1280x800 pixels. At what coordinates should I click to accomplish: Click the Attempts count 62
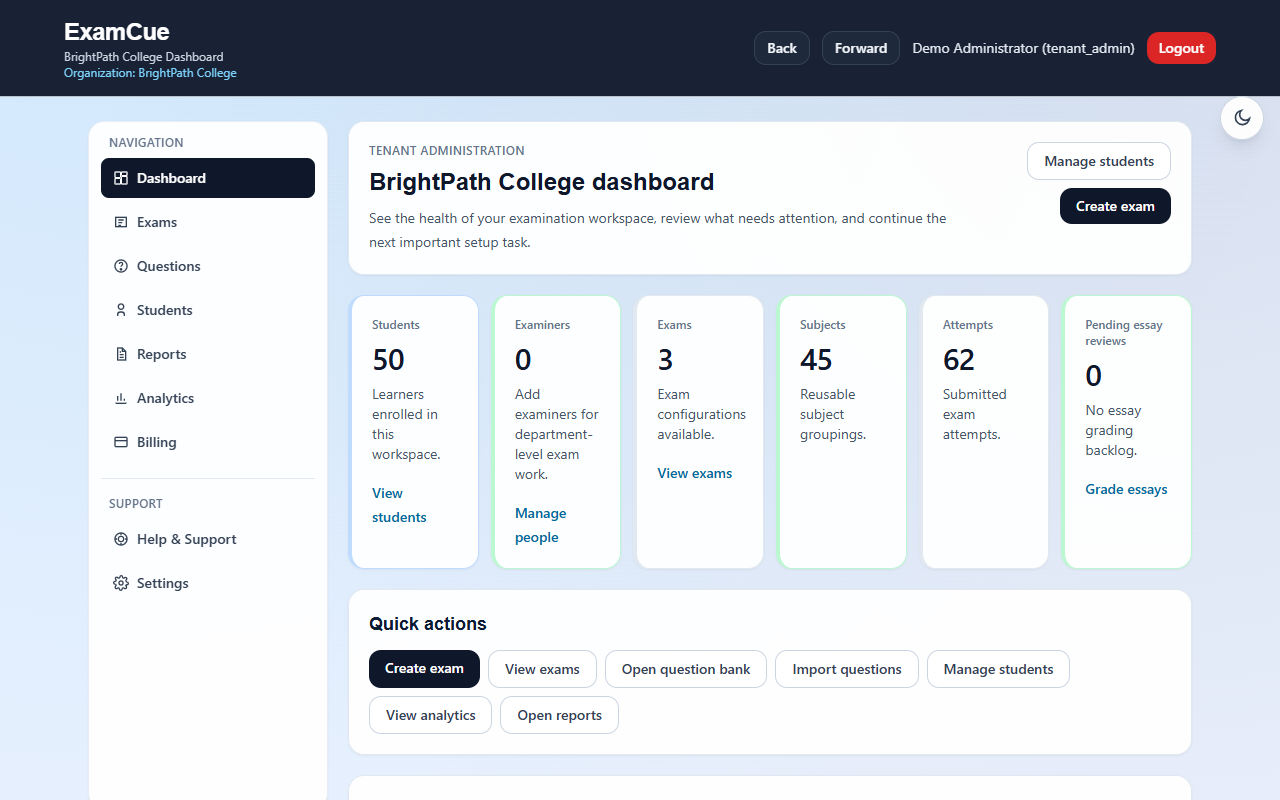pyautogui.click(x=959, y=359)
